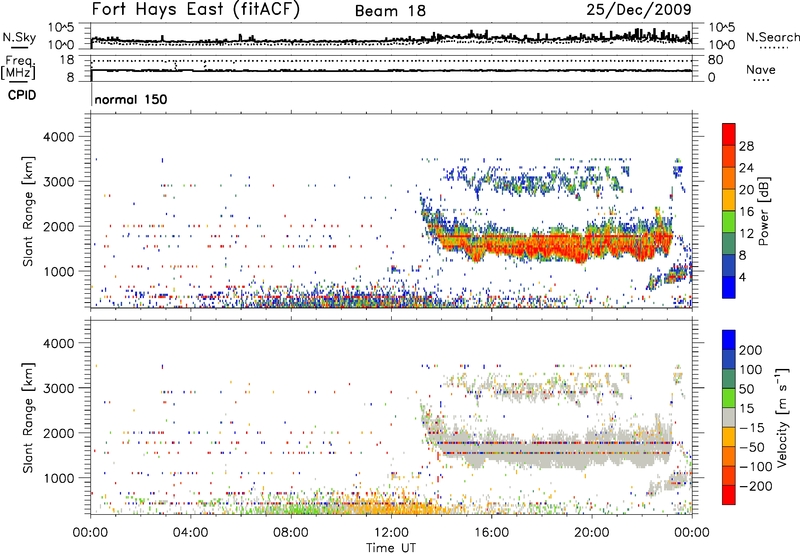
Task: Select the teal 8–12 dB power colorbar segment
Action: click(x=729, y=243)
